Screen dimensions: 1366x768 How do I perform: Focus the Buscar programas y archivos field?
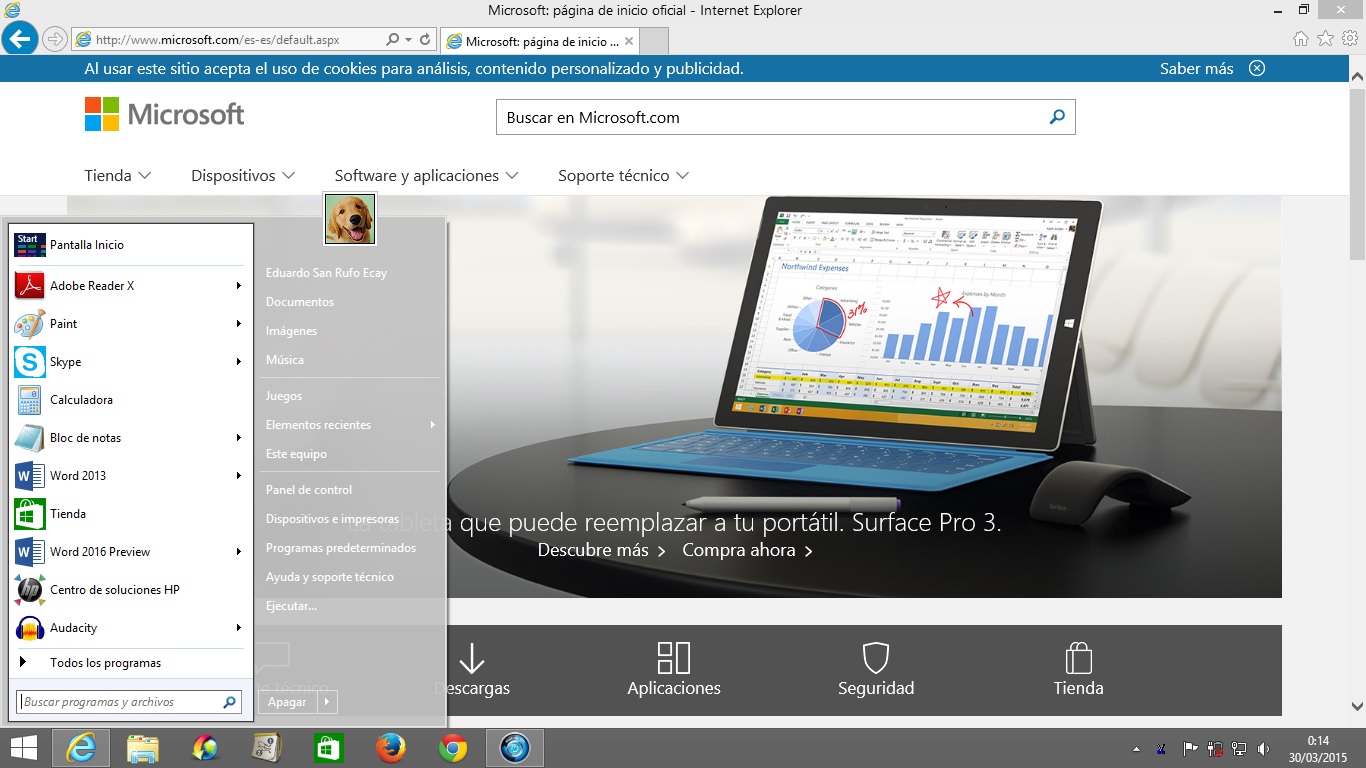pyautogui.click(x=130, y=702)
